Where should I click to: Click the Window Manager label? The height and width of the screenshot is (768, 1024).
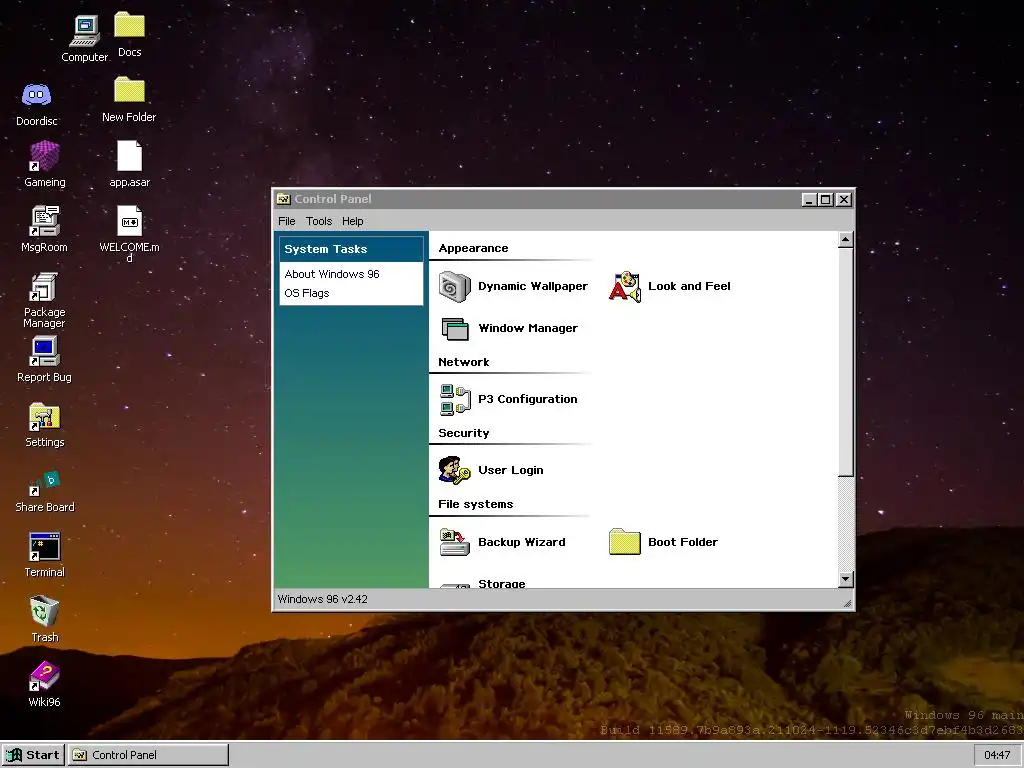(528, 328)
